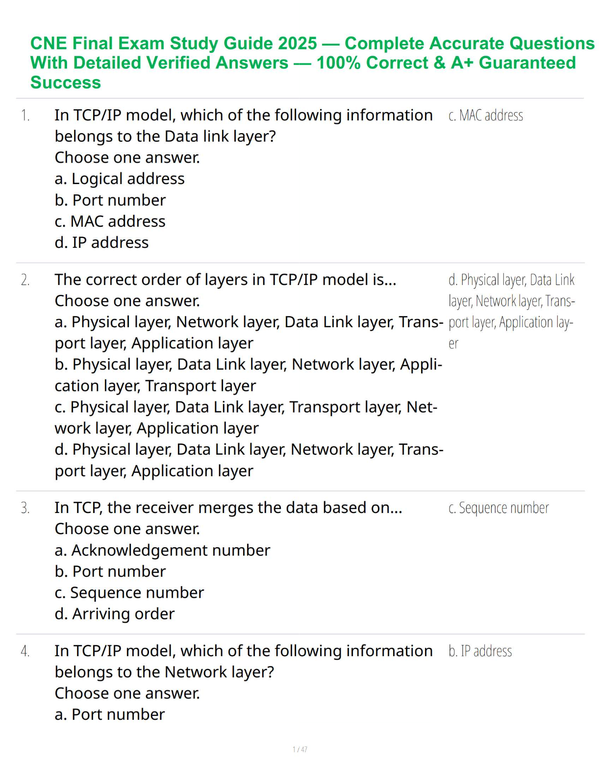Choose option 'd. IP address' in question 1
600x776 pixels.
pyautogui.click(x=101, y=242)
